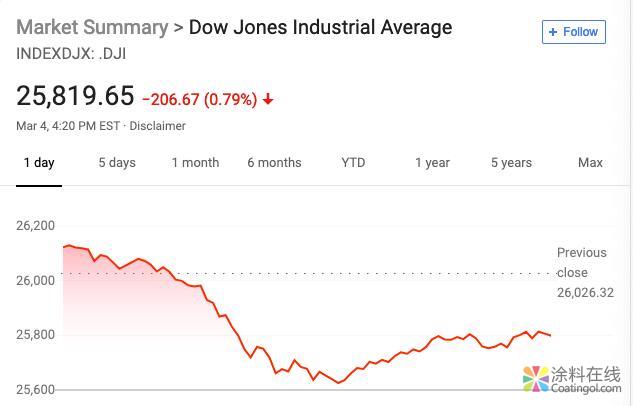Image resolution: width=633 pixels, height=406 pixels.
Task: Switch to the 5 days tab
Action: [117, 163]
